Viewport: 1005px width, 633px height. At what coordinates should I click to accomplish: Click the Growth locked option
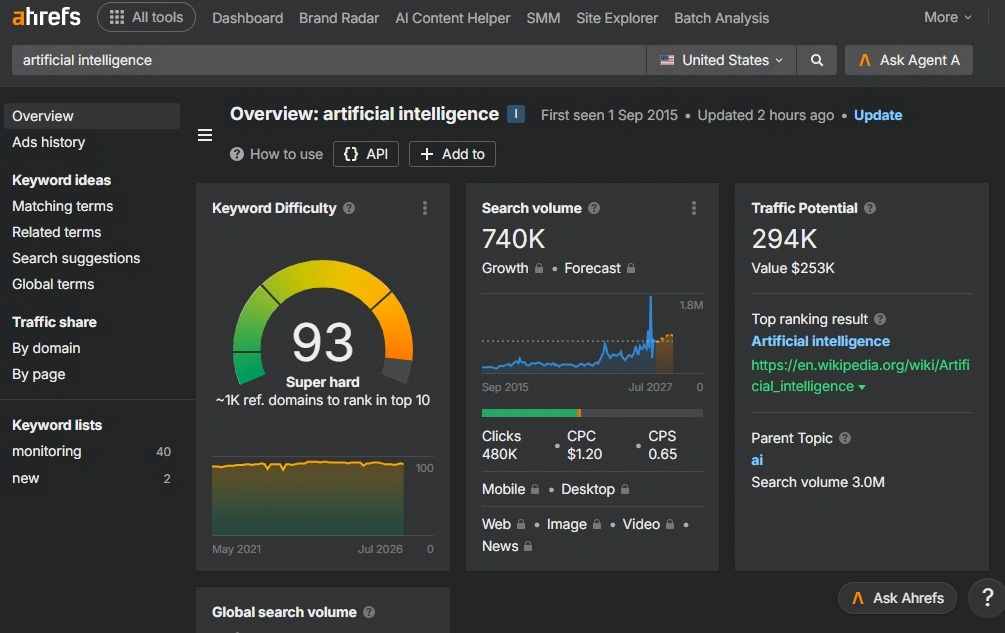pos(513,268)
